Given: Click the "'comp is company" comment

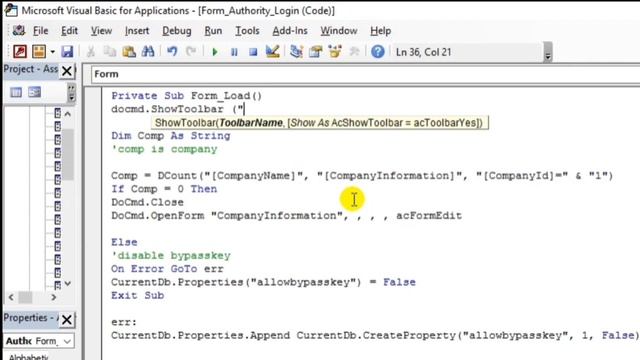Looking at the screenshot, I should 164,149.
